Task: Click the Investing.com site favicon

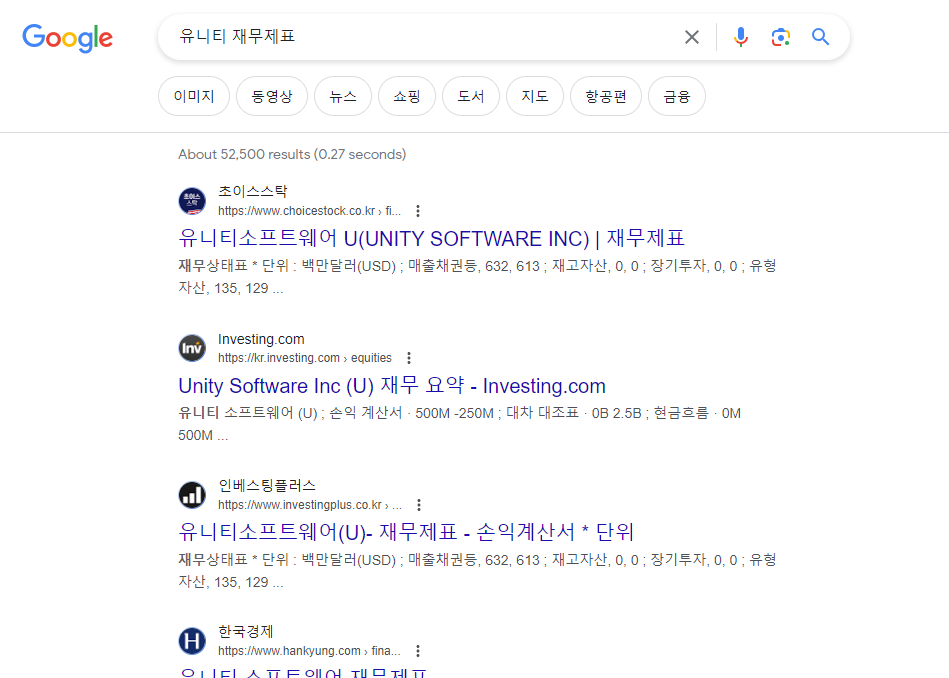Action: point(192,348)
